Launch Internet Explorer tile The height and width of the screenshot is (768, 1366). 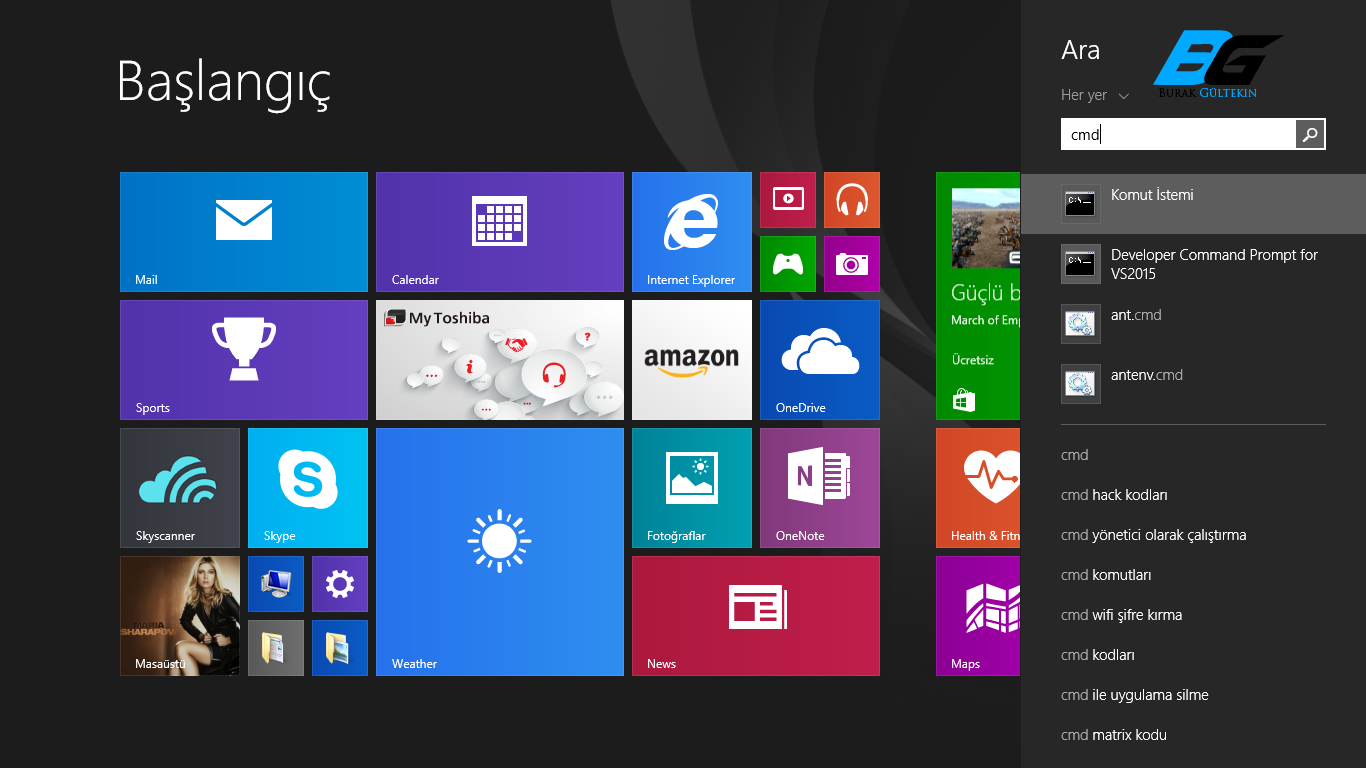[x=692, y=232]
